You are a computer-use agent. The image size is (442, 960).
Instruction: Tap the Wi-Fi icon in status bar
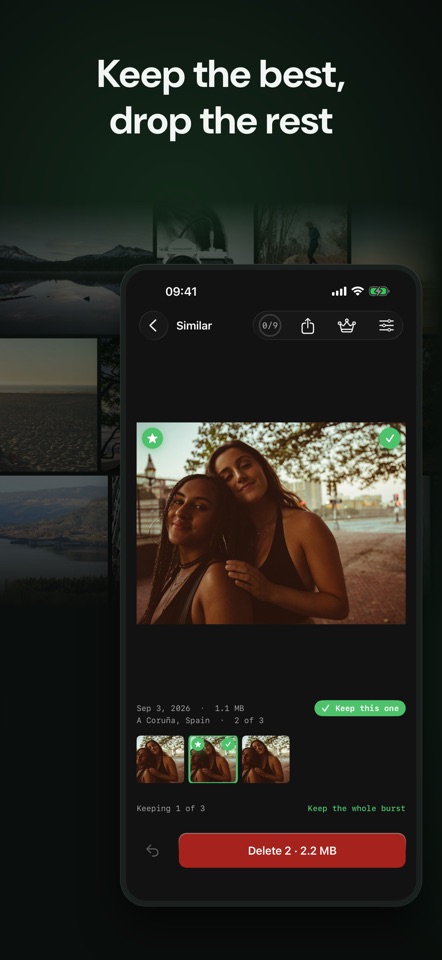[x=358, y=291]
